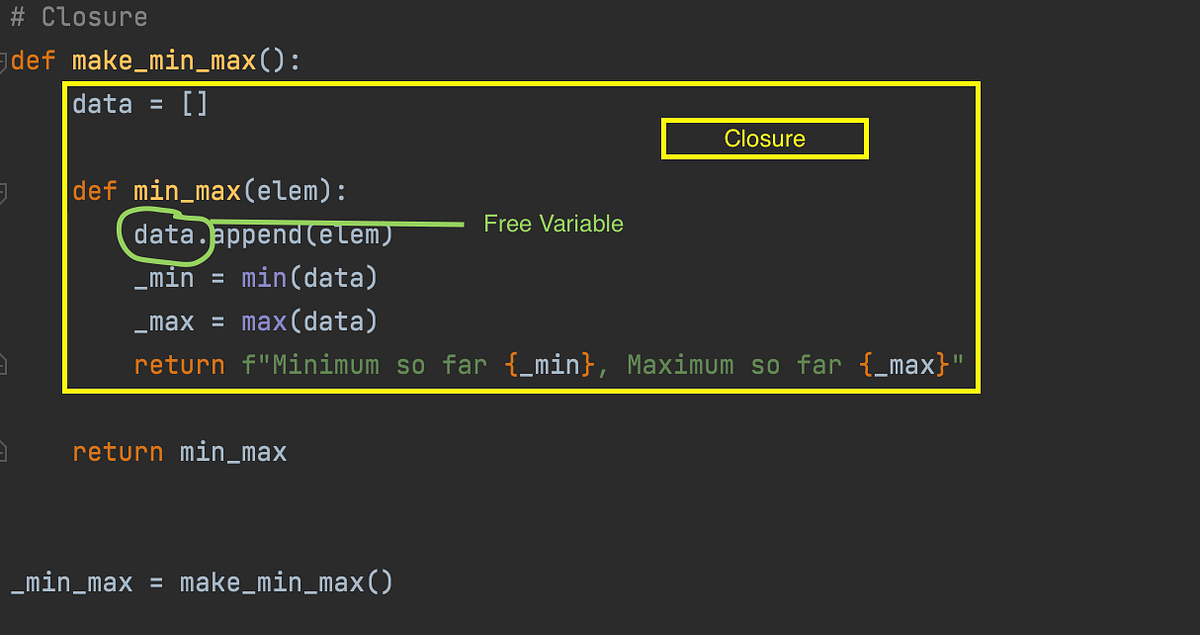Click the max function call in blue

click(x=263, y=321)
